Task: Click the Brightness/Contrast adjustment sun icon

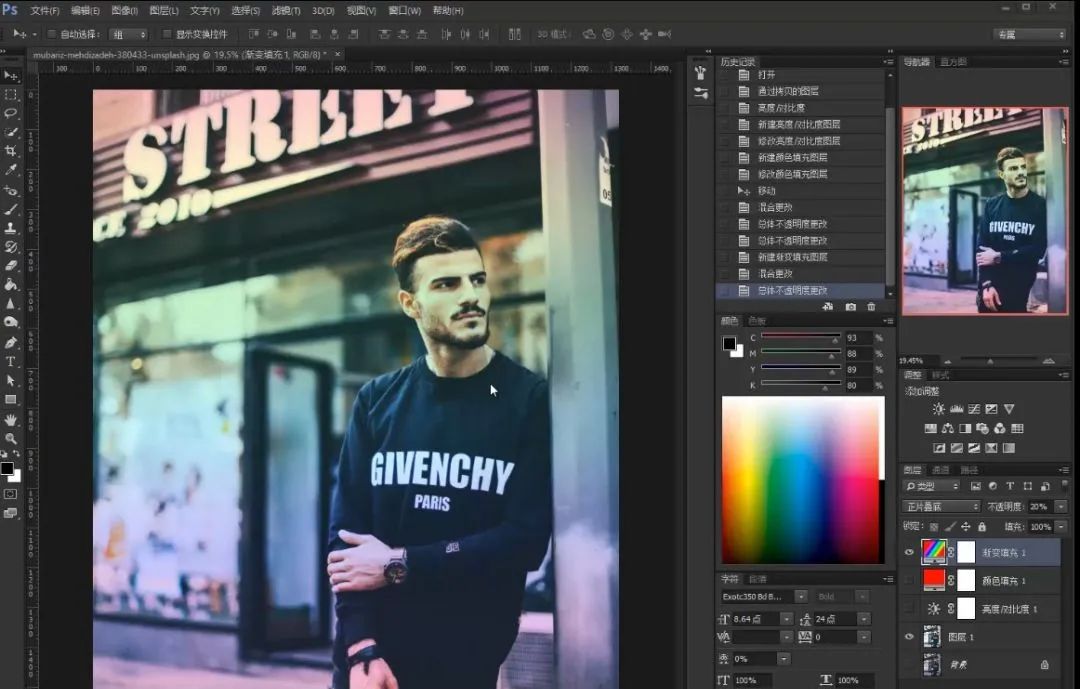Action: pyautogui.click(x=938, y=409)
